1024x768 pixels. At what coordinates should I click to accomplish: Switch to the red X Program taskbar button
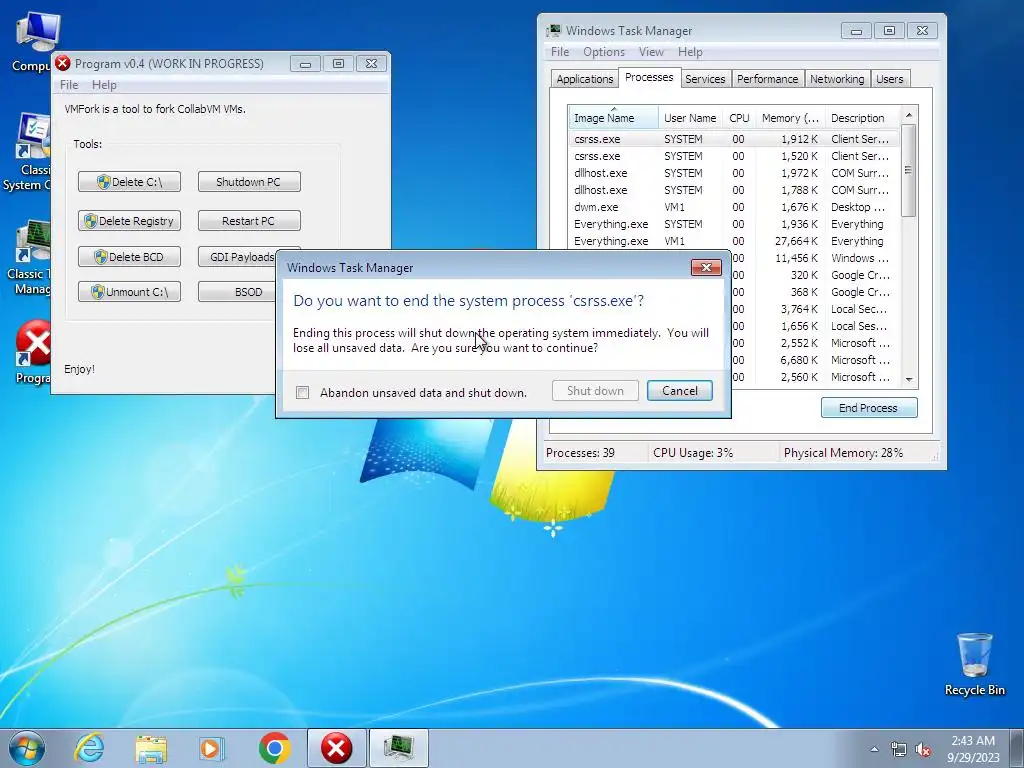coord(336,748)
